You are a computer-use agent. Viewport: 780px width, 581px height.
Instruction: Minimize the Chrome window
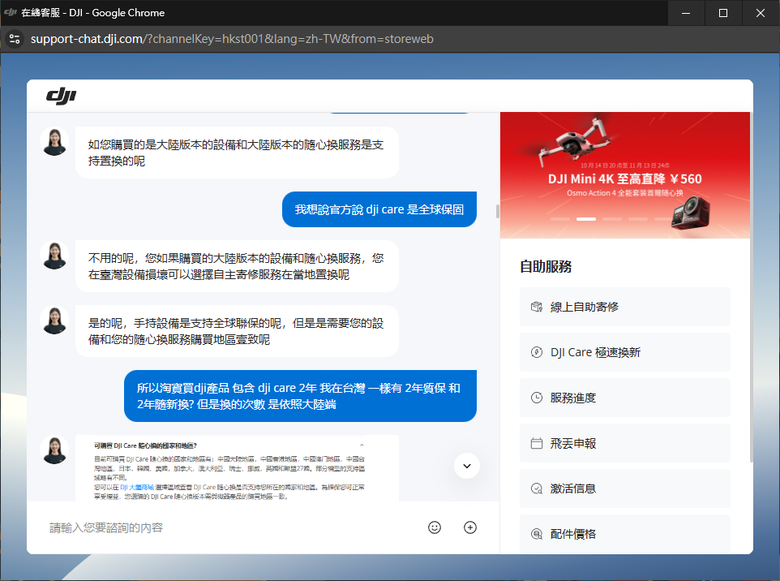(686, 13)
